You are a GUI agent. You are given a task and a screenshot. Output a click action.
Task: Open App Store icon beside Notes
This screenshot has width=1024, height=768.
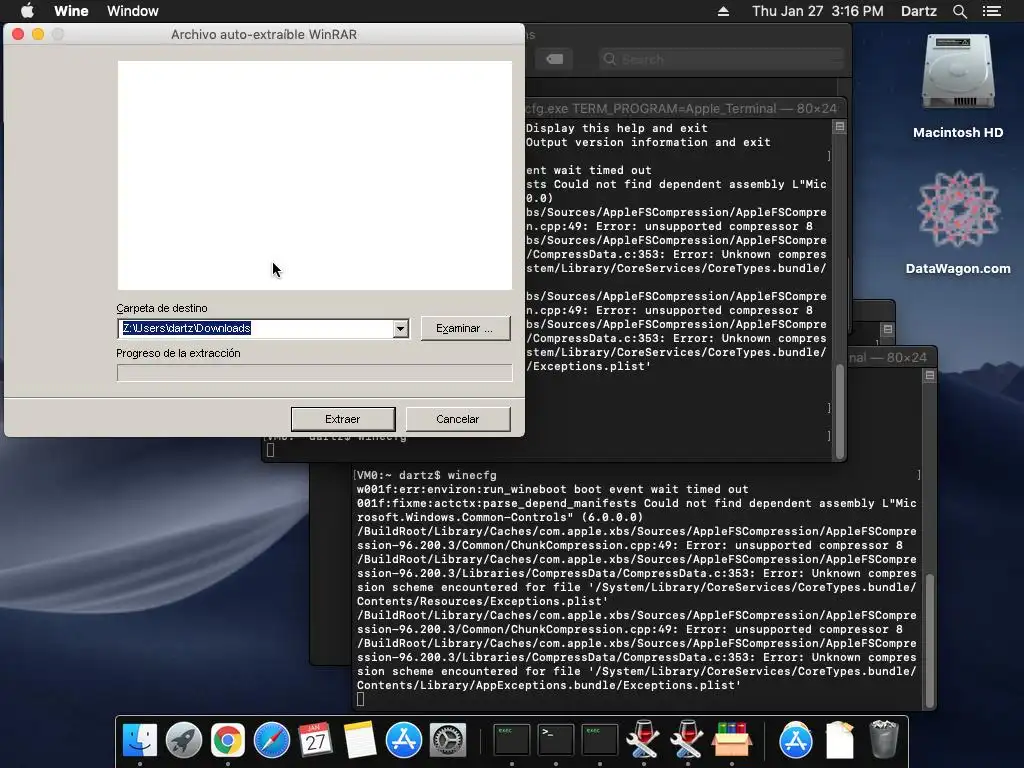pos(404,740)
